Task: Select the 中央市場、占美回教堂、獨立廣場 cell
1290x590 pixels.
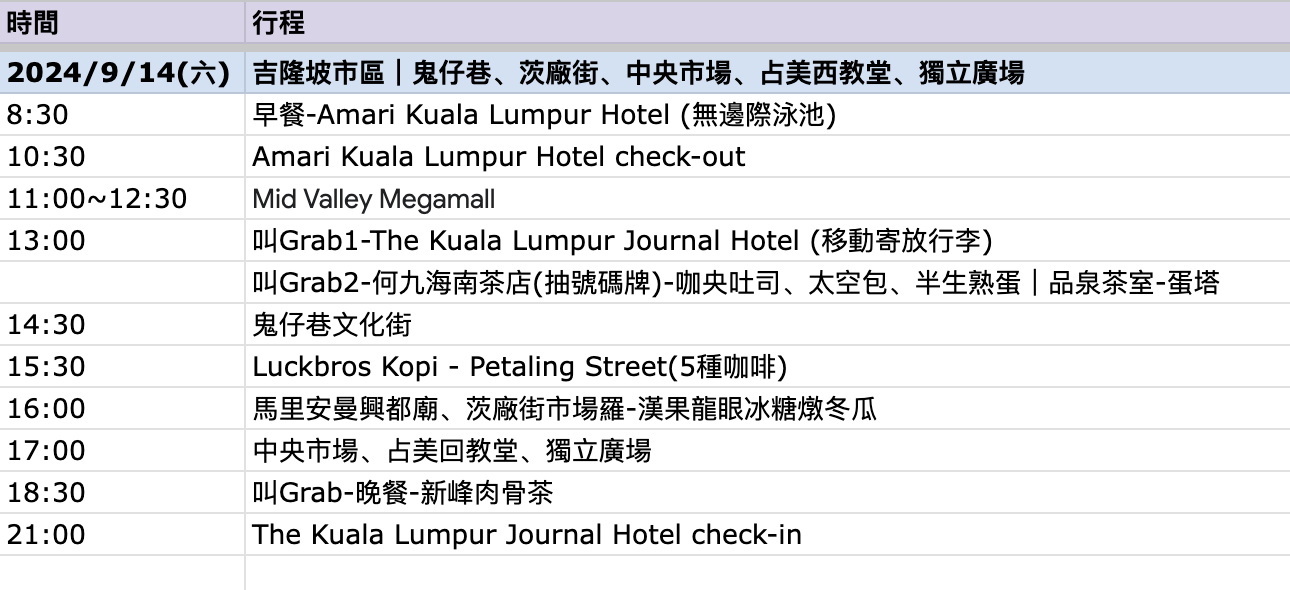Action: click(767, 451)
